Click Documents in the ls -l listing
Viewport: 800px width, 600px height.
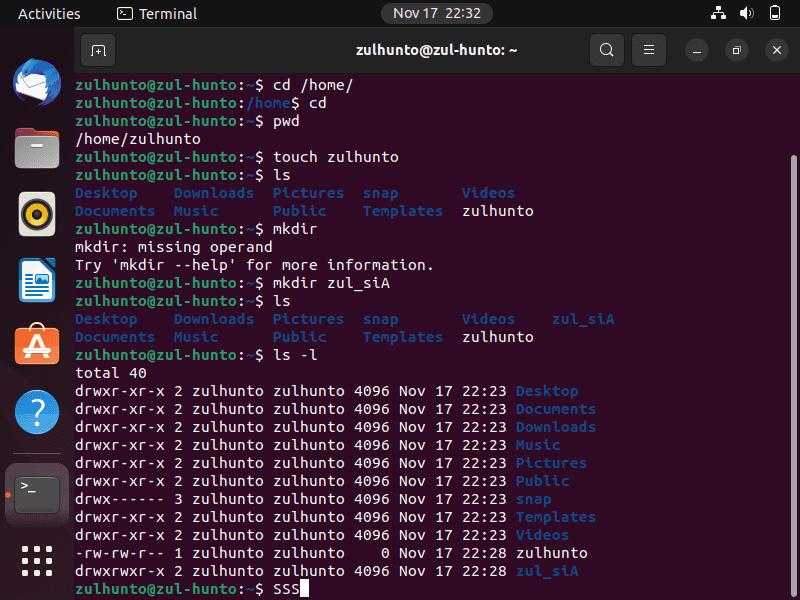pos(556,409)
